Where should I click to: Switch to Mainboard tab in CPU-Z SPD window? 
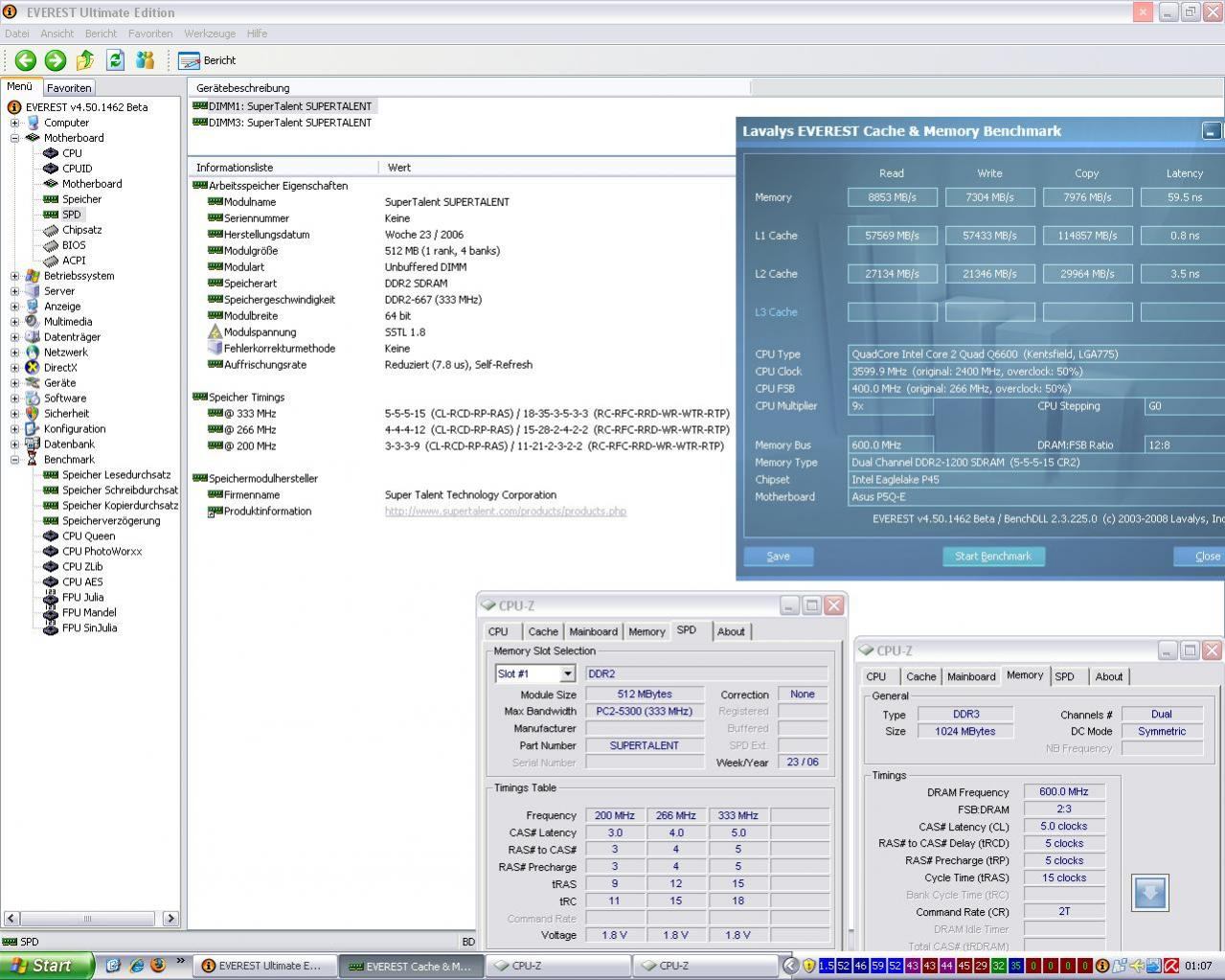[x=593, y=632]
